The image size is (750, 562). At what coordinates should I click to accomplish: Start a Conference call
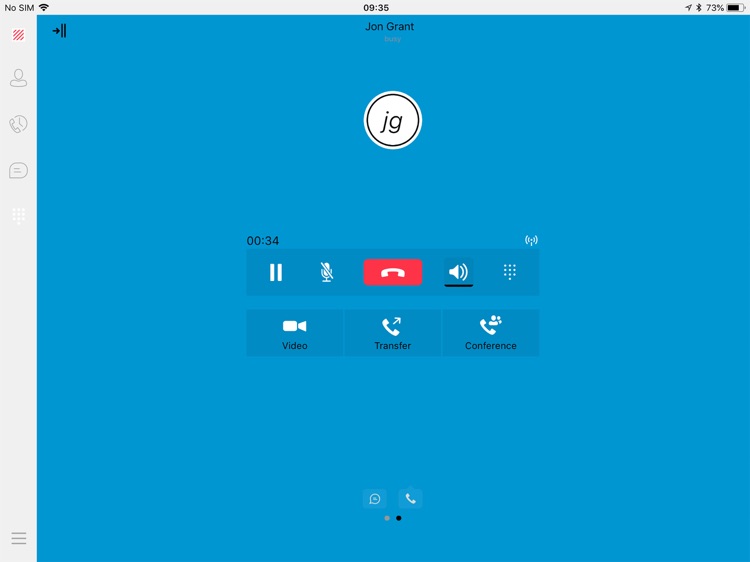[491, 333]
